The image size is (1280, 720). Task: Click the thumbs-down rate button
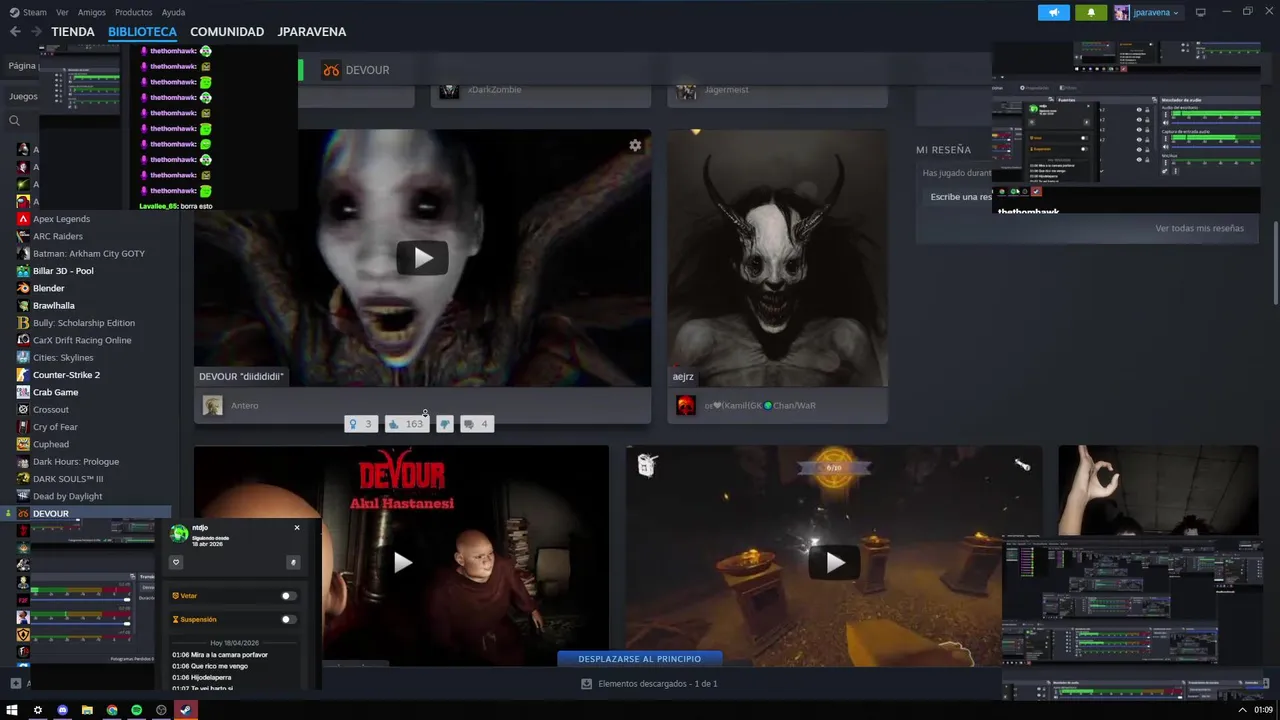(445, 424)
